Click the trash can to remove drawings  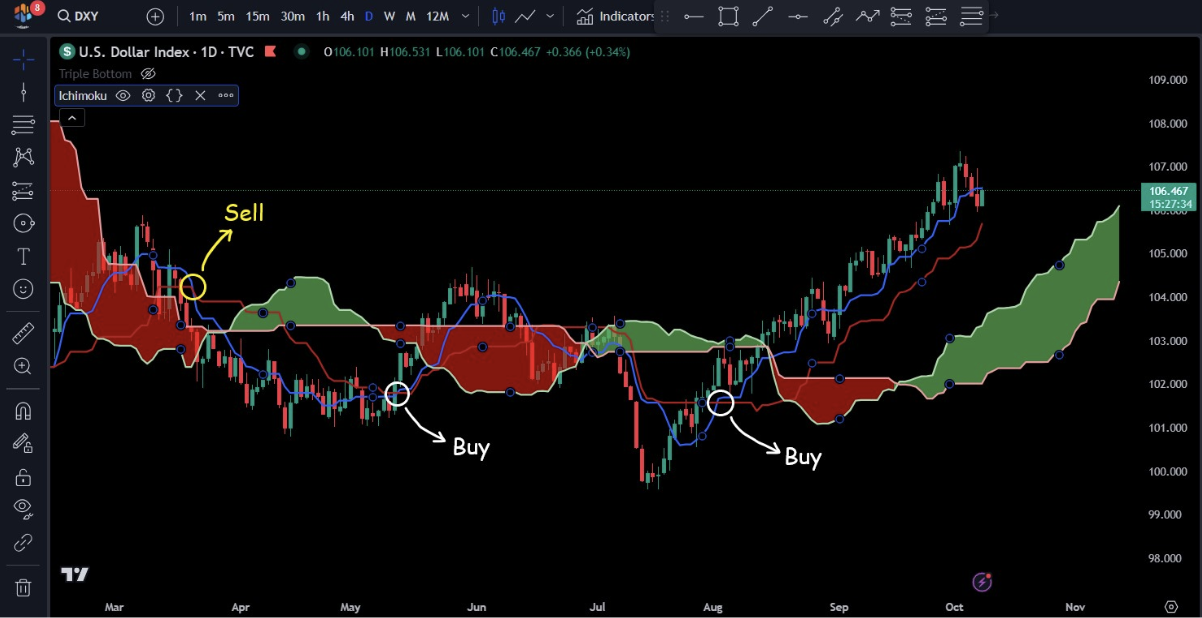click(23, 587)
